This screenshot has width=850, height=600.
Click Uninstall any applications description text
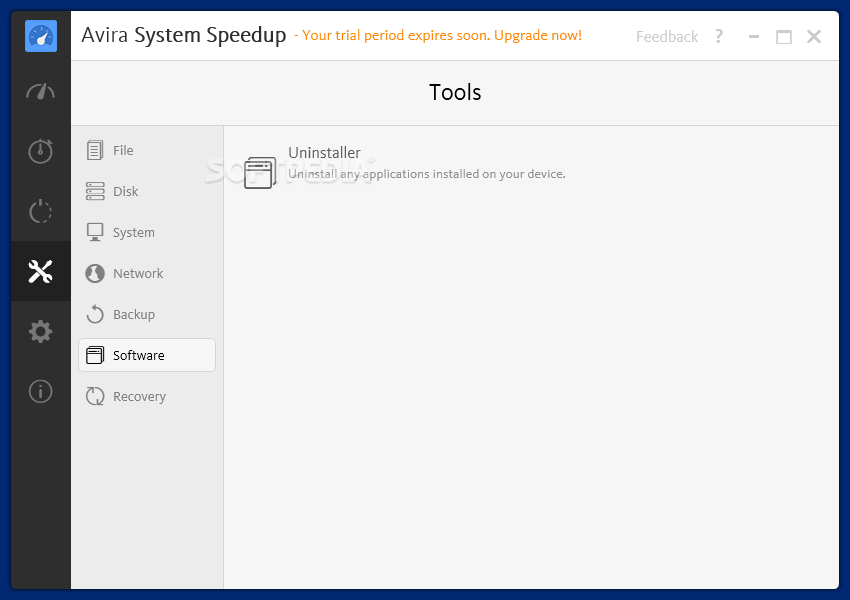(x=427, y=174)
